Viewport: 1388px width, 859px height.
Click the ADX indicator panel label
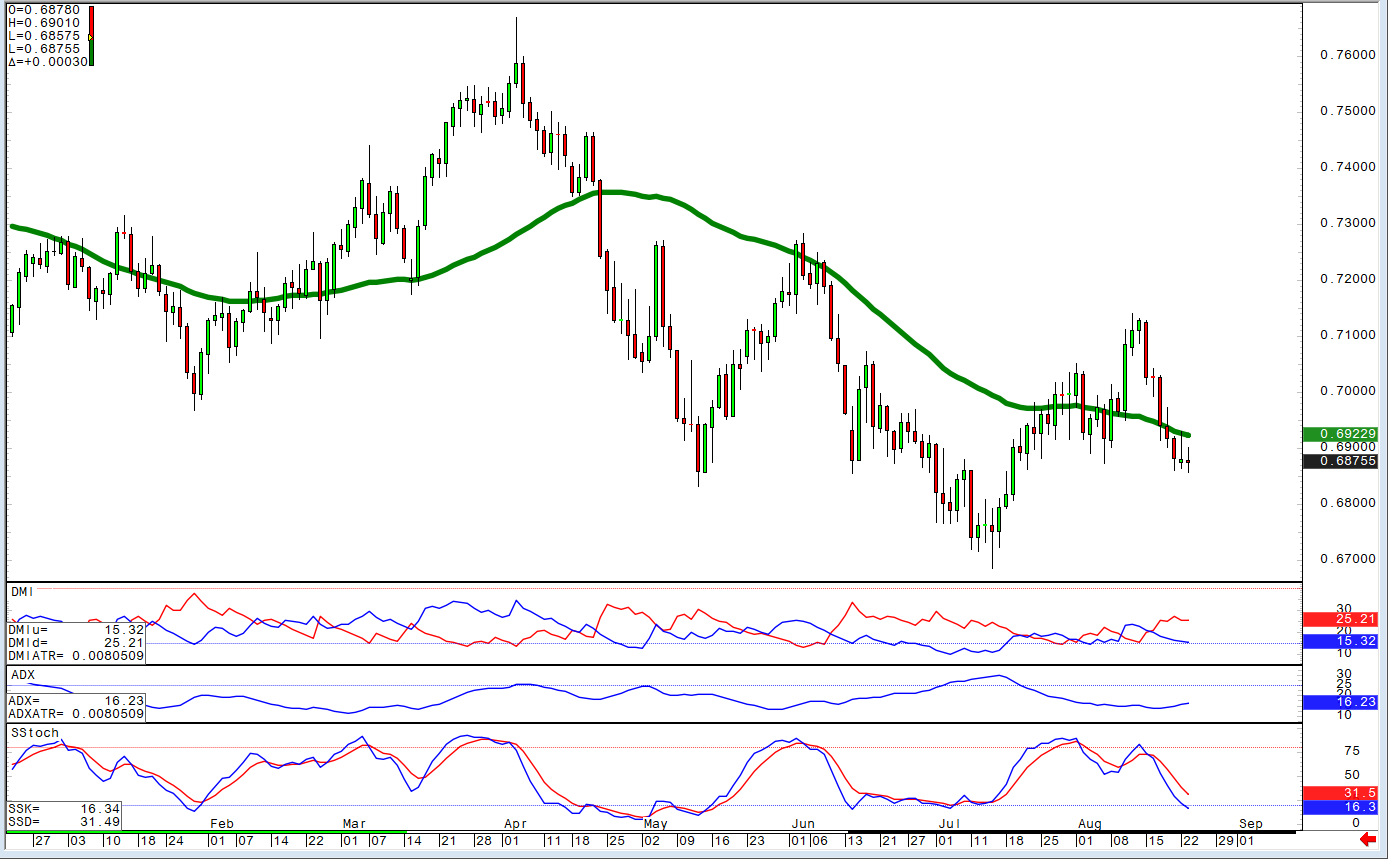coord(22,676)
